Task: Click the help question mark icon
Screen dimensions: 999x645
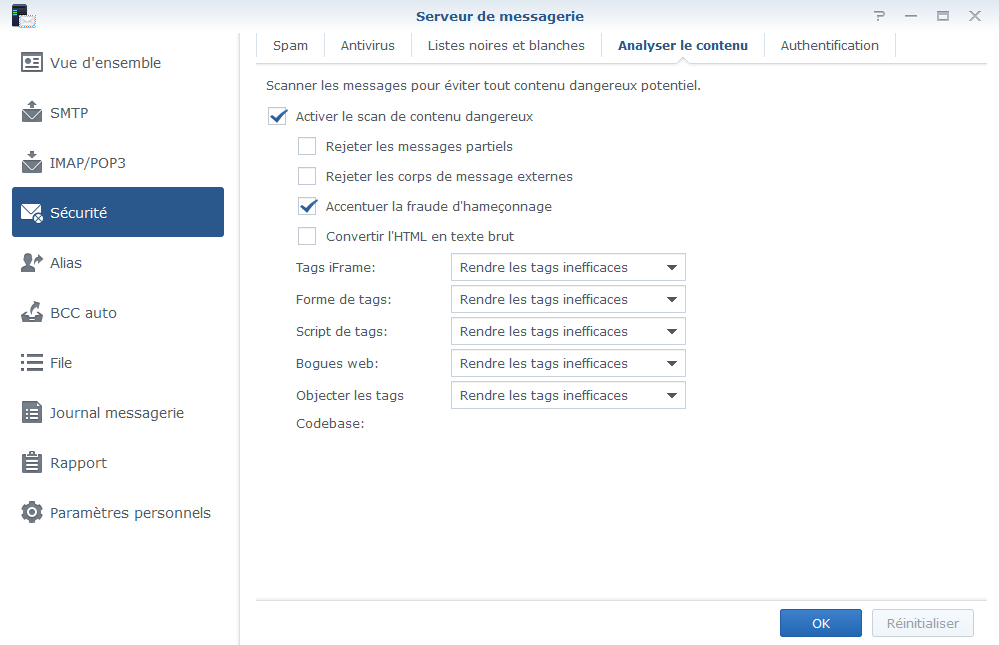Action: click(x=879, y=16)
